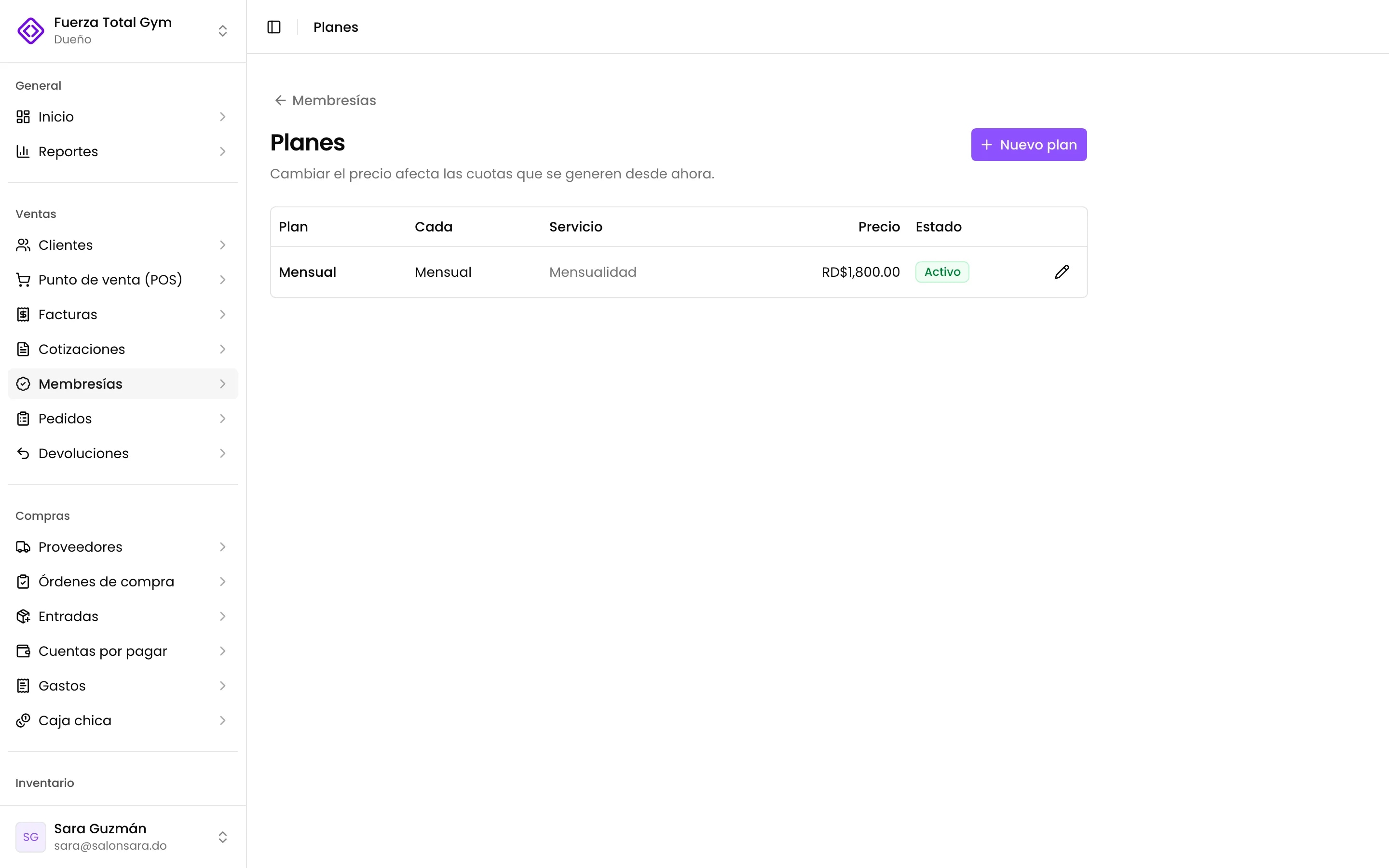Click the Cuentas por pagar wallet icon

tap(23, 651)
